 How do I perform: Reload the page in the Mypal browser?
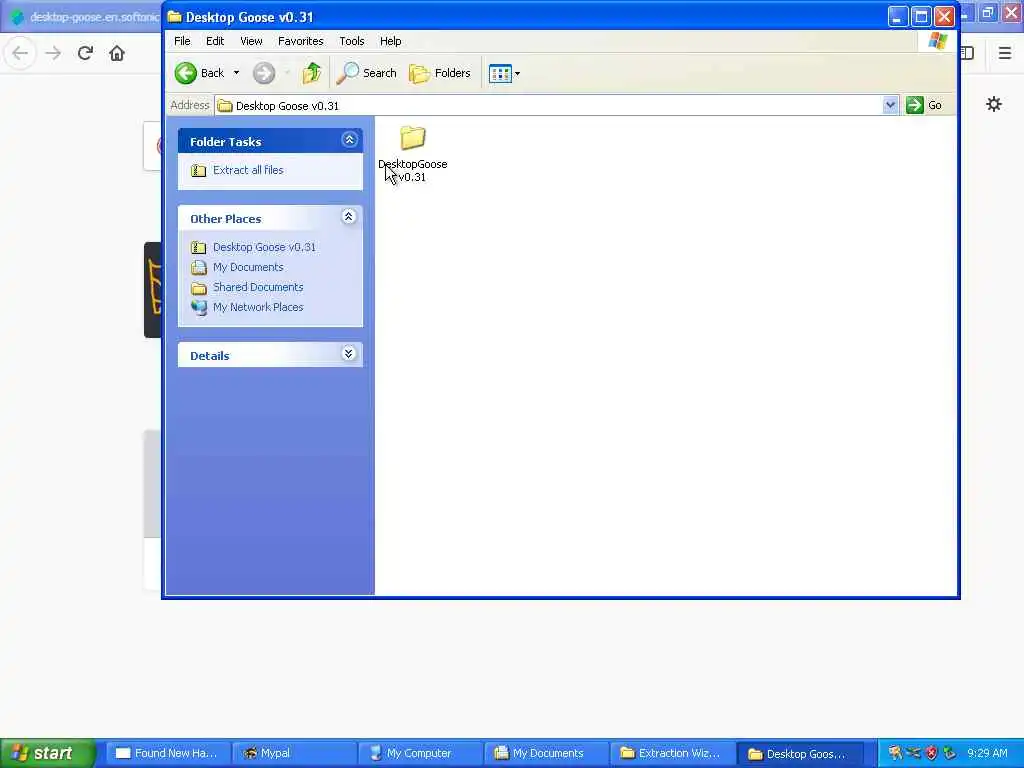click(86, 53)
